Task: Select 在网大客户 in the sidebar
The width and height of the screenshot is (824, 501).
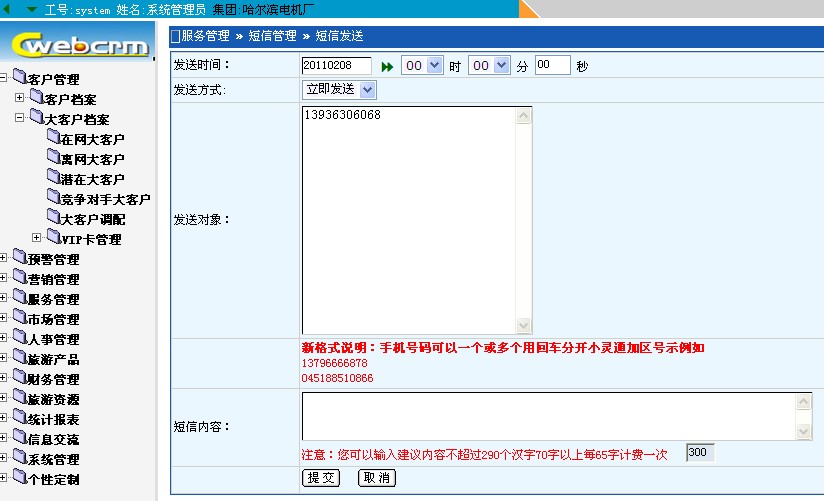Action: pos(92,139)
